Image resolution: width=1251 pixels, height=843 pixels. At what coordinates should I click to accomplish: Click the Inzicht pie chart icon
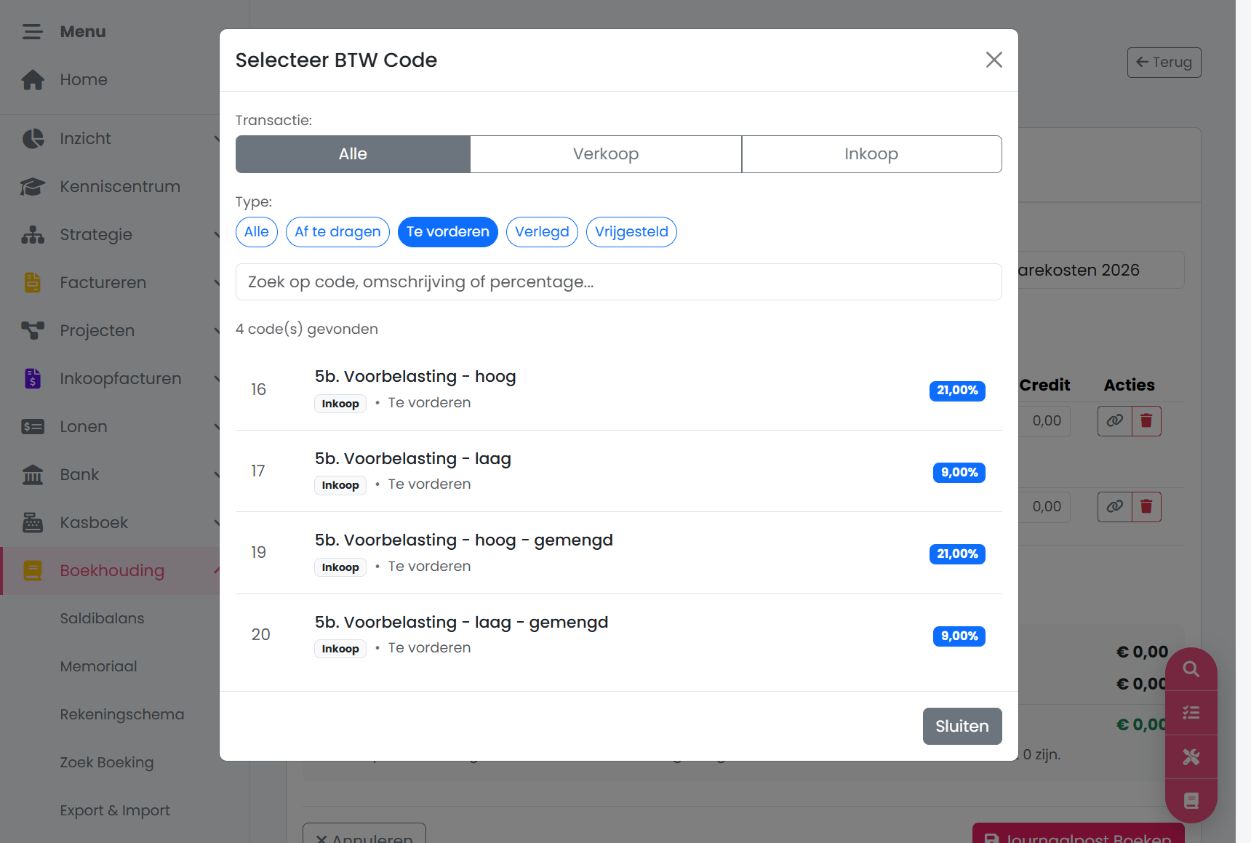click(33, 138)
